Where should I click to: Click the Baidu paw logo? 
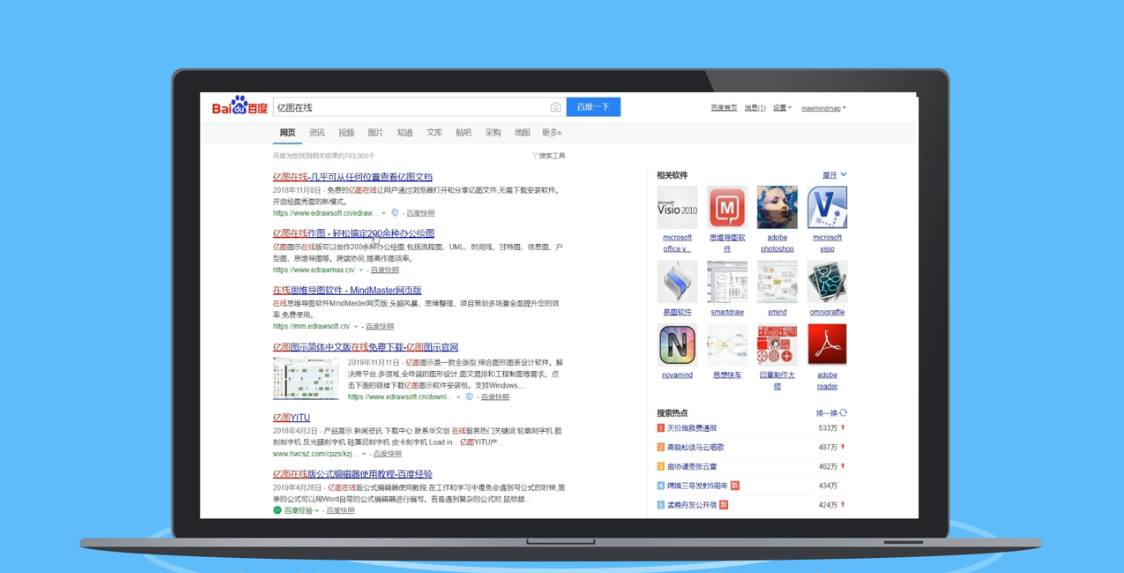(239, 106)
